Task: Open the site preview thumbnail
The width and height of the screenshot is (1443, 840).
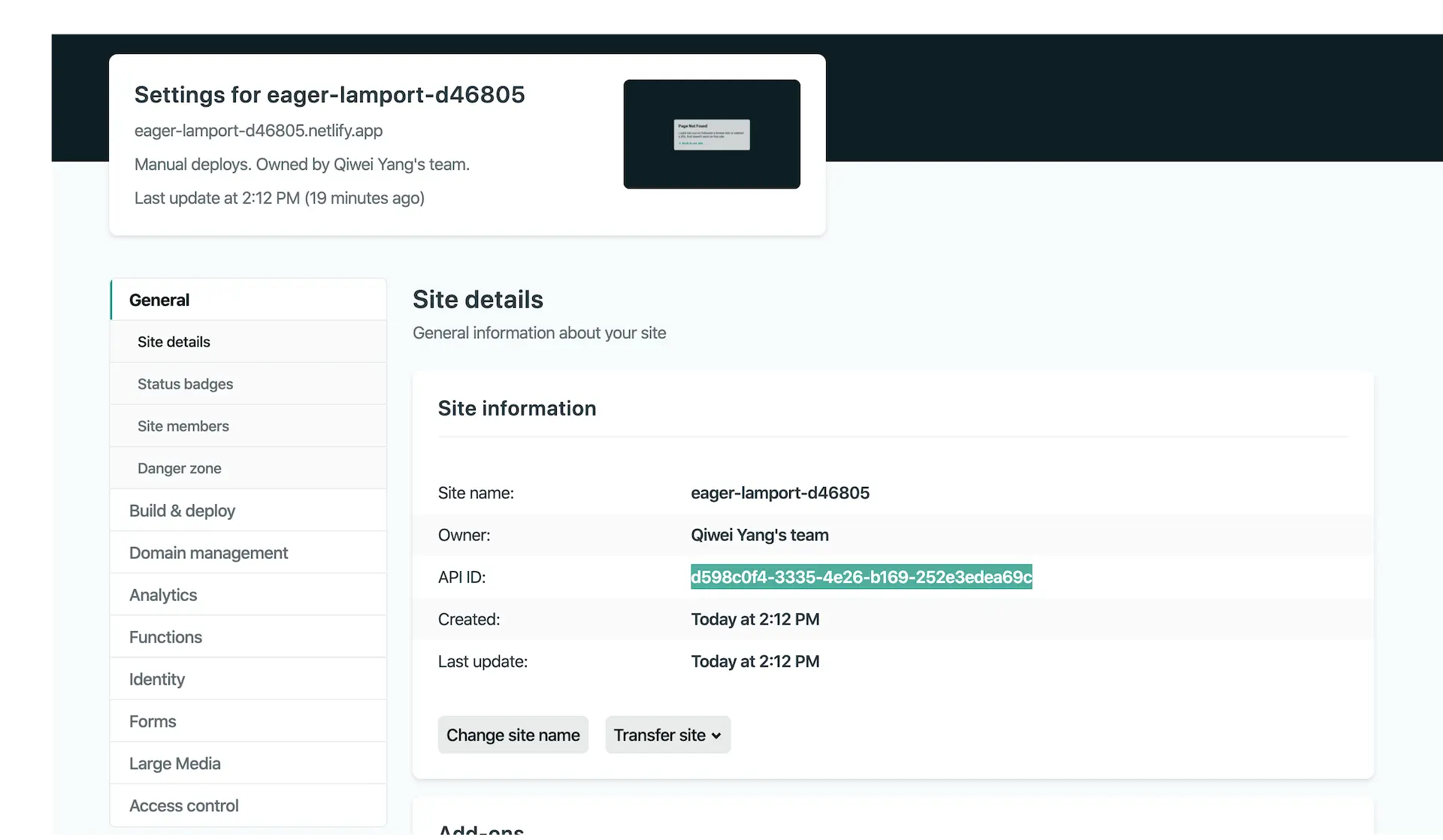Action: (711, 134)
